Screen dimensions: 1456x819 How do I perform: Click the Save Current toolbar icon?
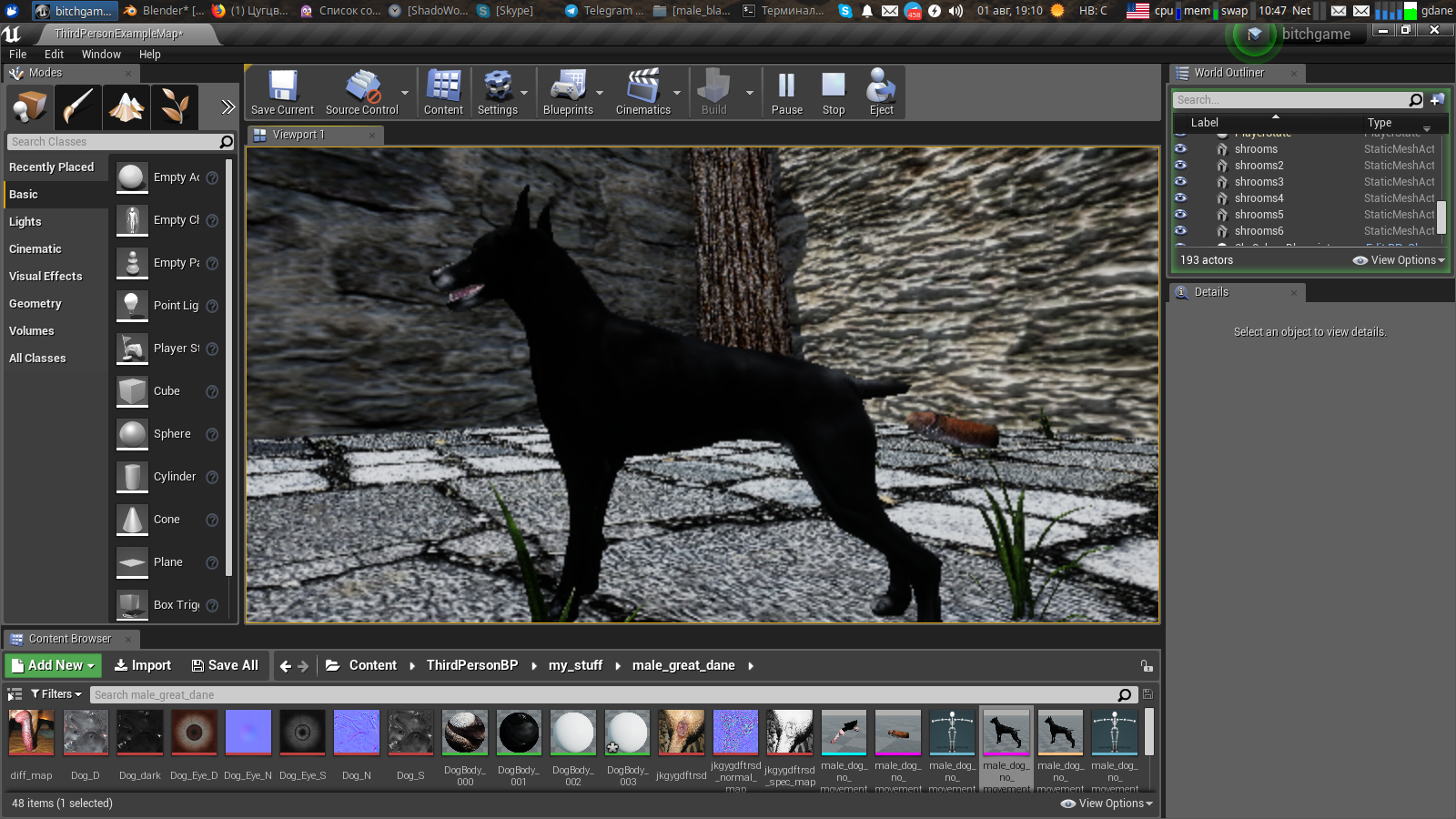click(282, 92)
